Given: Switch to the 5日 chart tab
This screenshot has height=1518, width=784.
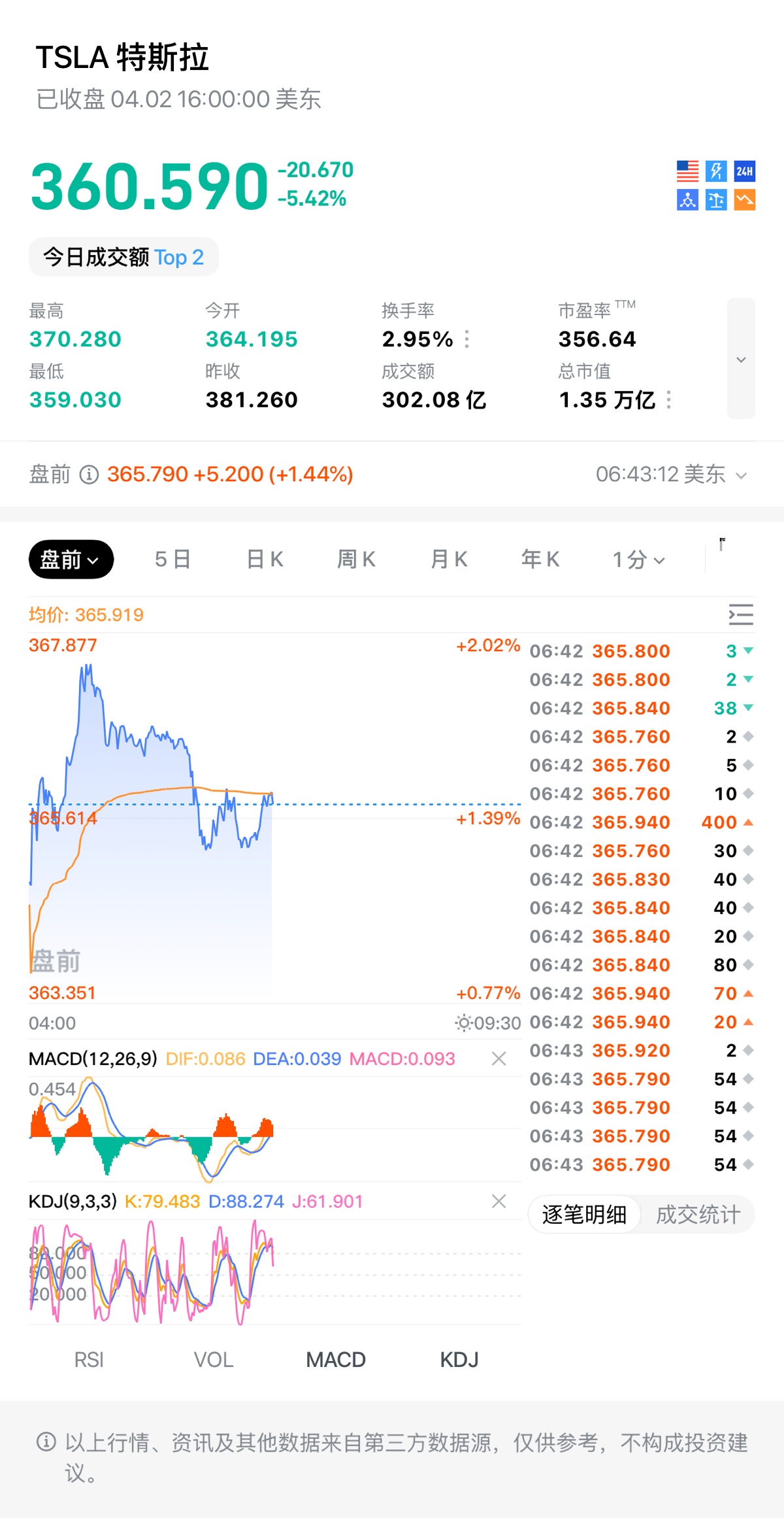Looking at the screenshot, I should 172,560.
